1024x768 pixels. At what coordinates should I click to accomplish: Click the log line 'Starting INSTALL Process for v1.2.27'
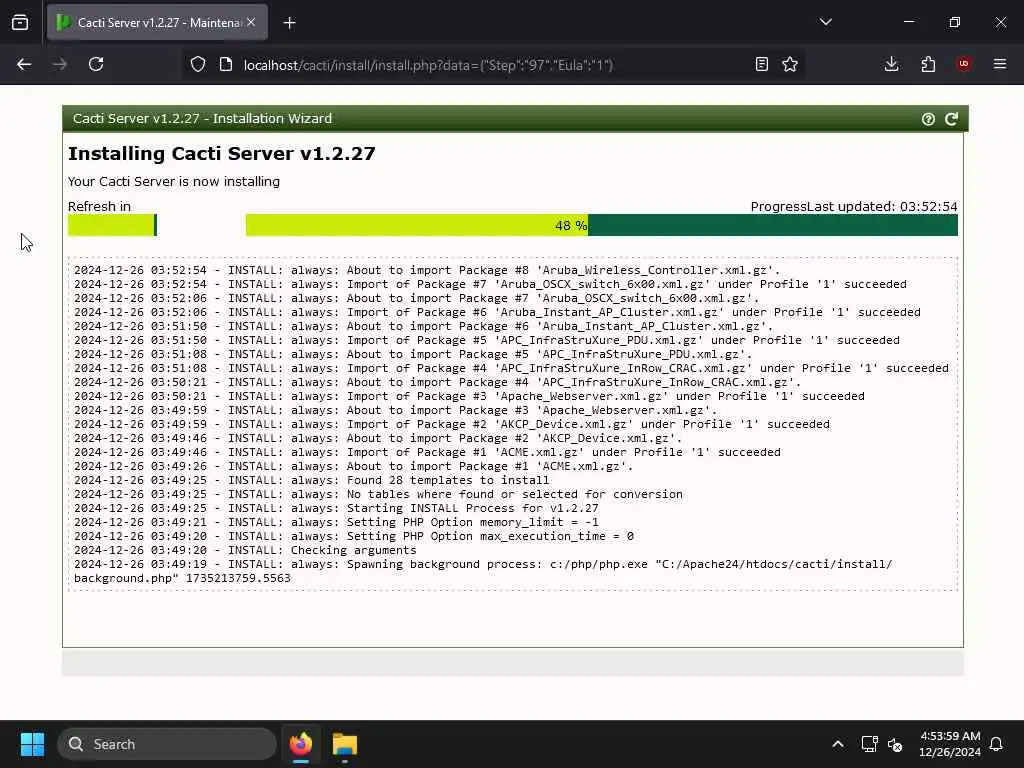(336, 508)
